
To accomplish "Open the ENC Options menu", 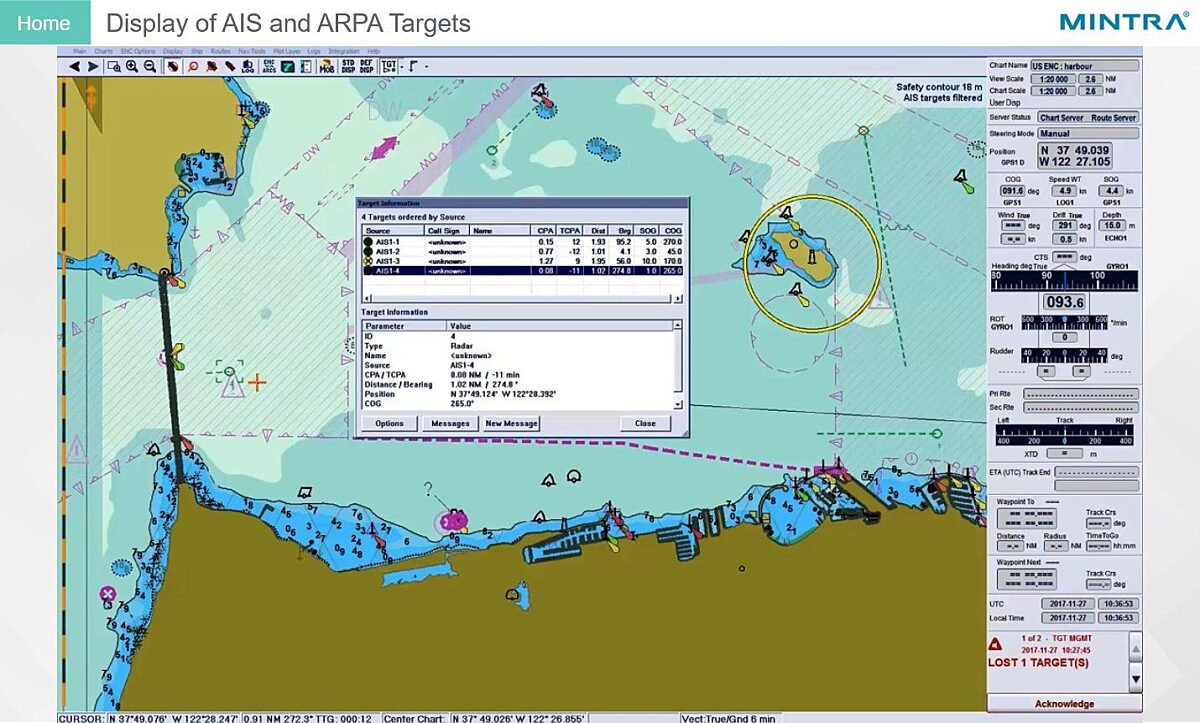I will [x=138, y=51].
